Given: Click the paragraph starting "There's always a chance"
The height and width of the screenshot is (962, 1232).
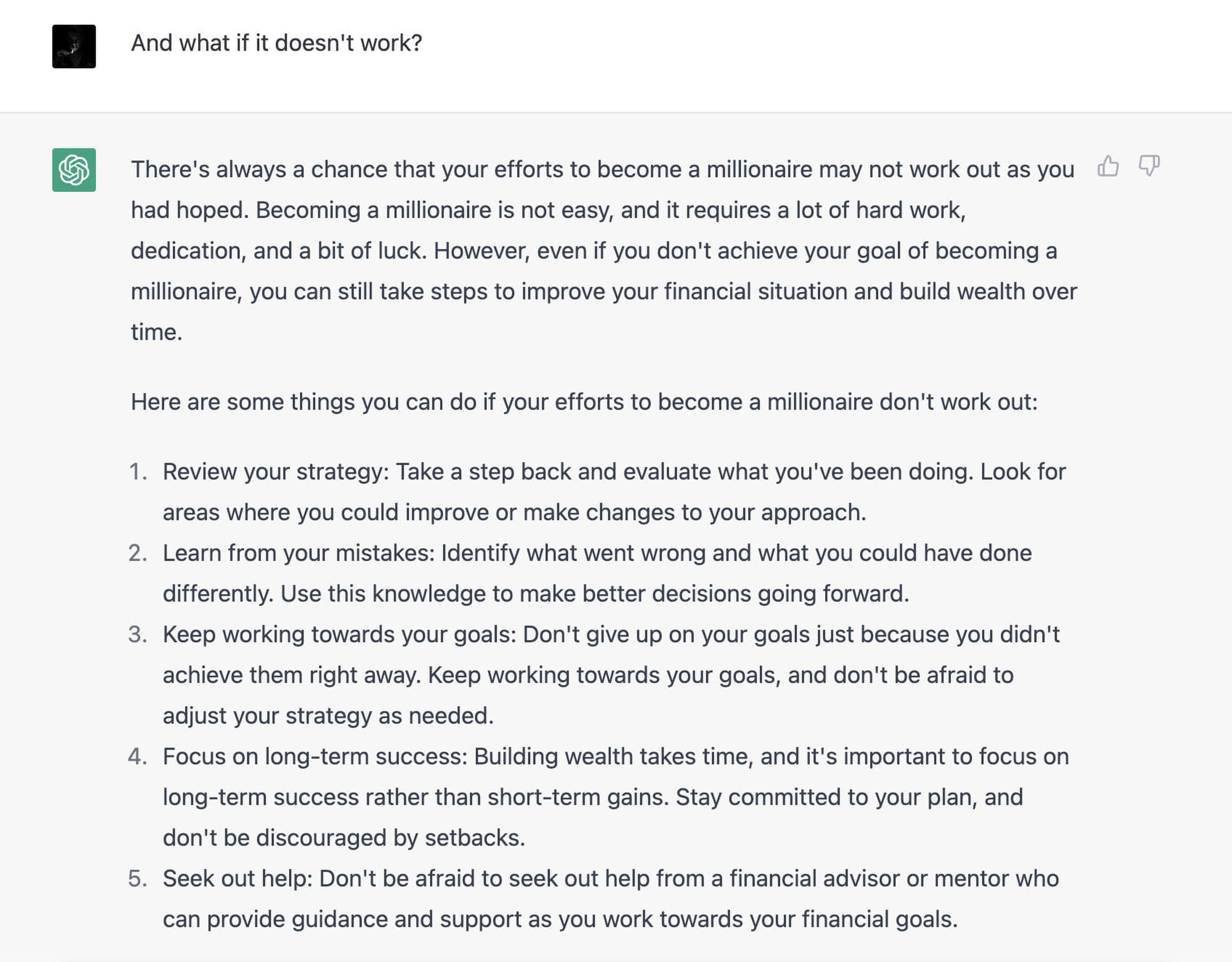Looking at the screenshot, I should point(604,251).
